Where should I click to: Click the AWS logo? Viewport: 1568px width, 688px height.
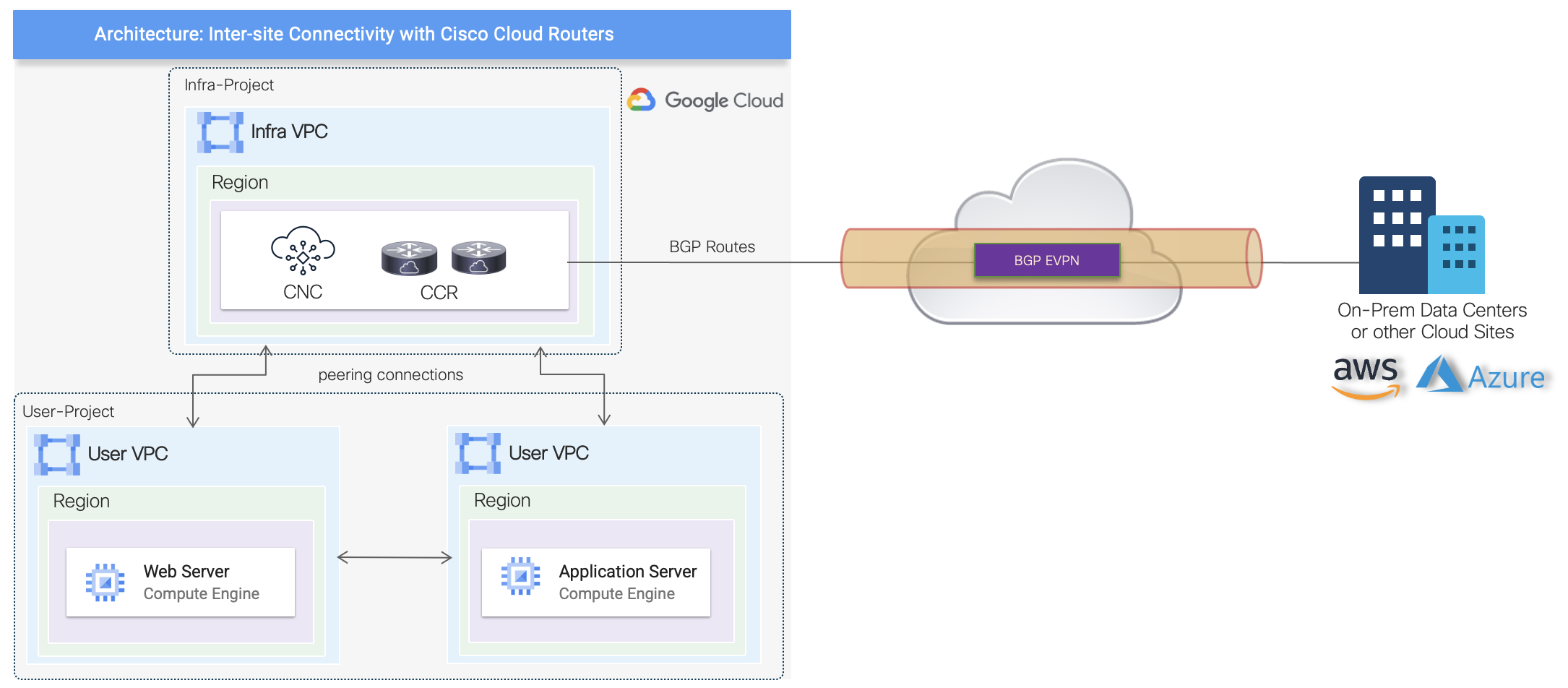tap(1365, 377)
